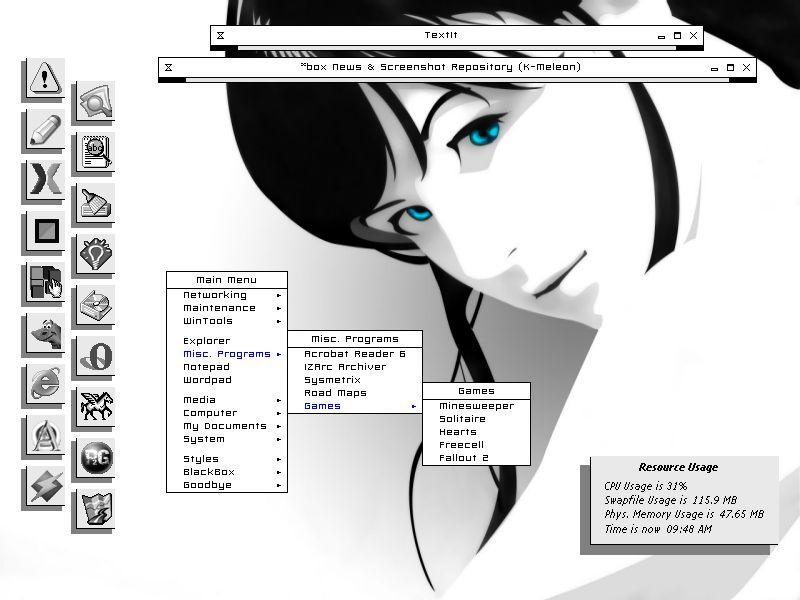Launch the X logo shortcut icon
The image size is (800, 600).
[44, 180]
